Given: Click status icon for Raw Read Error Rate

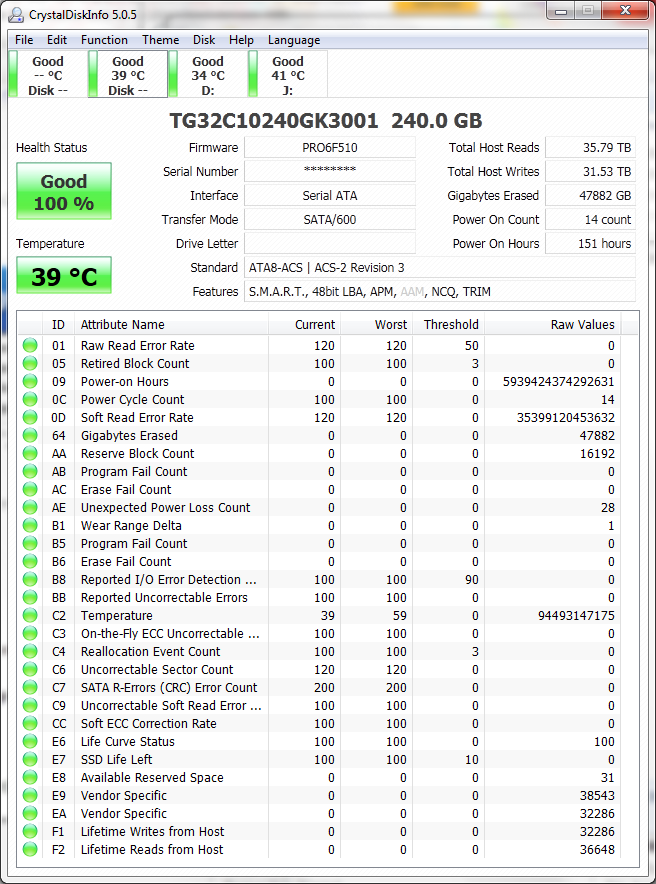Looking at the screenshot, I should point(31,346).
